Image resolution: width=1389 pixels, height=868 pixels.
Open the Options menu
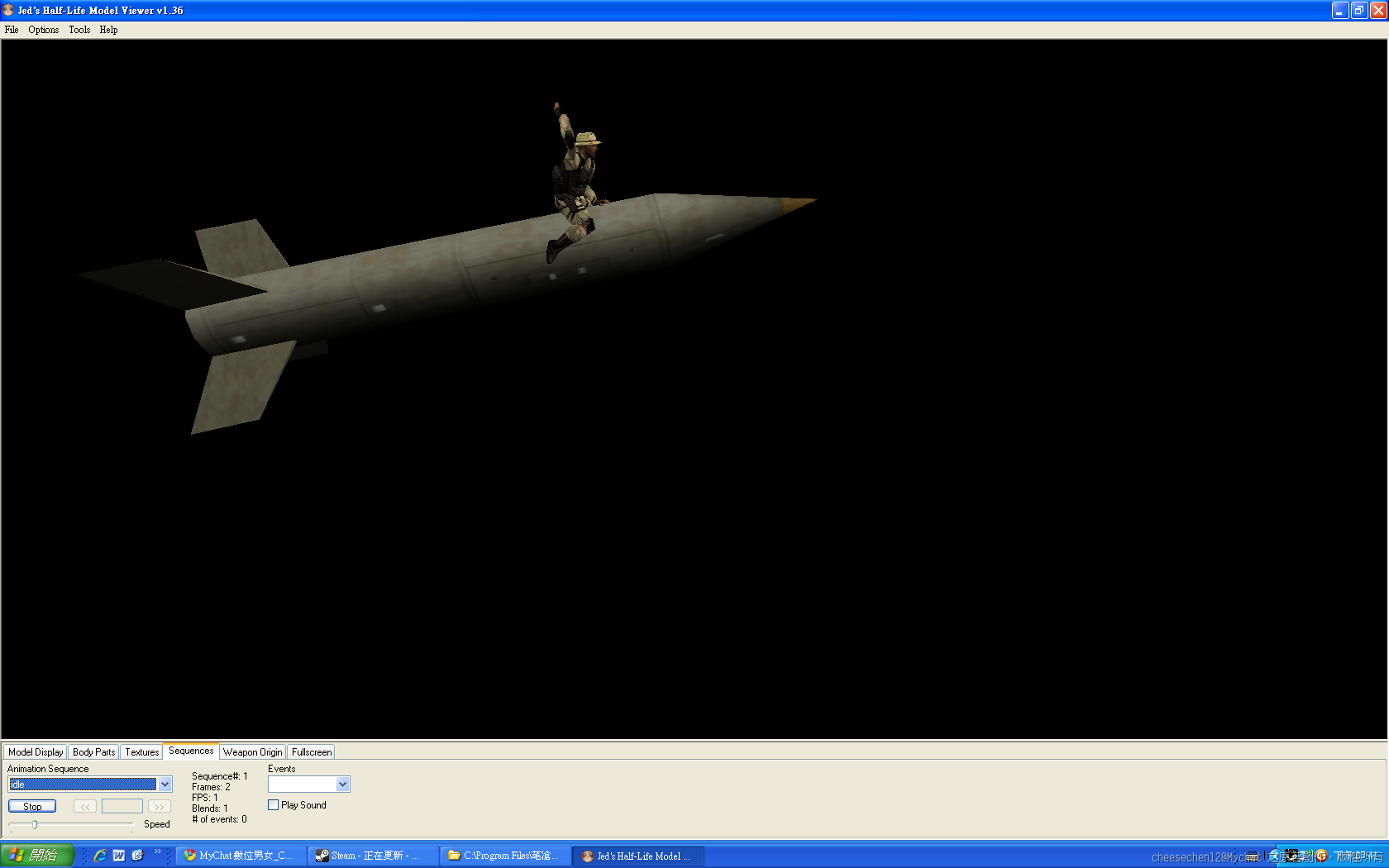pos(43,30)
